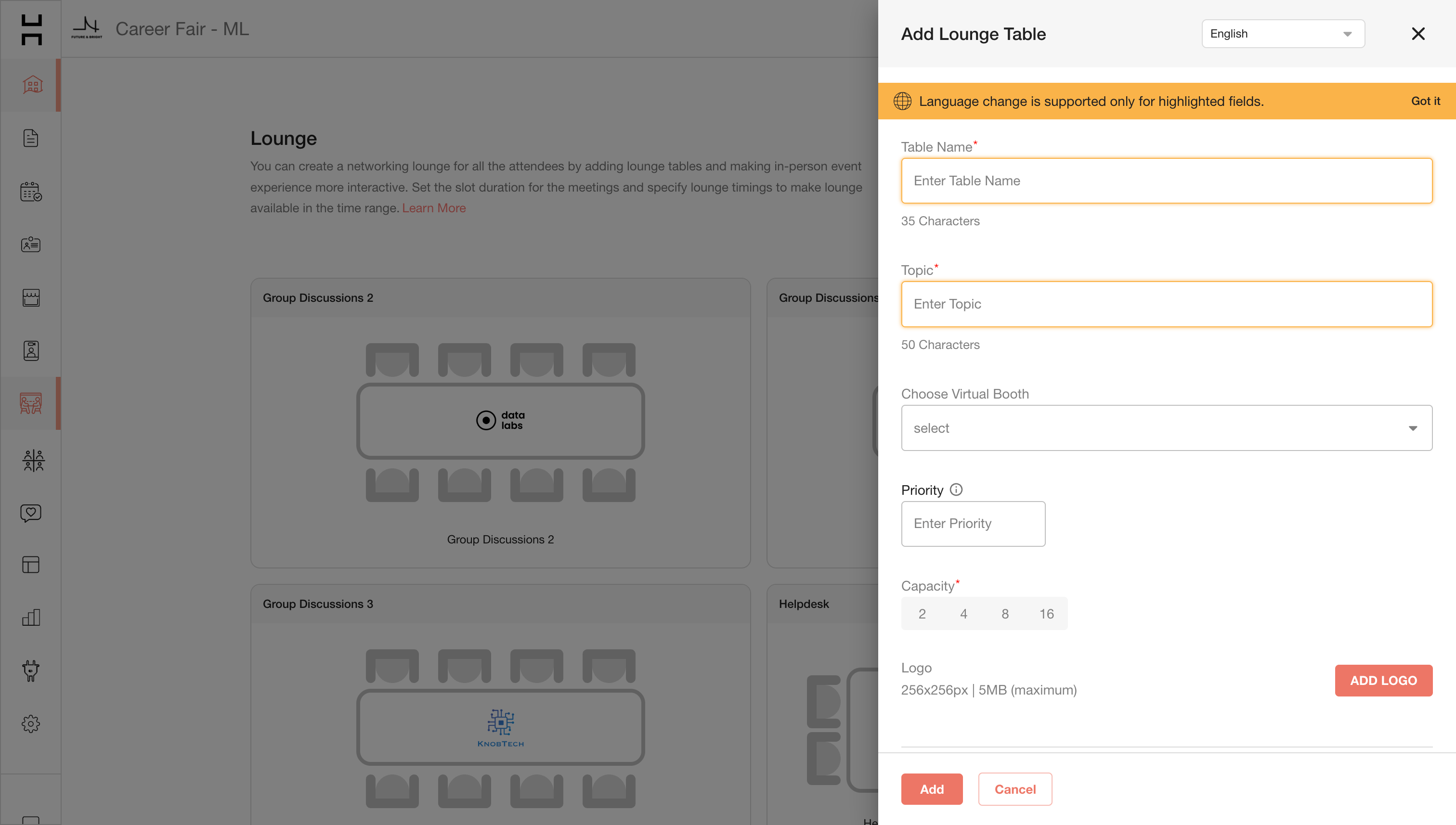This screenshot has width=1456, height=825.
Task: Focus the Enter Priority field
Action: 973,524
